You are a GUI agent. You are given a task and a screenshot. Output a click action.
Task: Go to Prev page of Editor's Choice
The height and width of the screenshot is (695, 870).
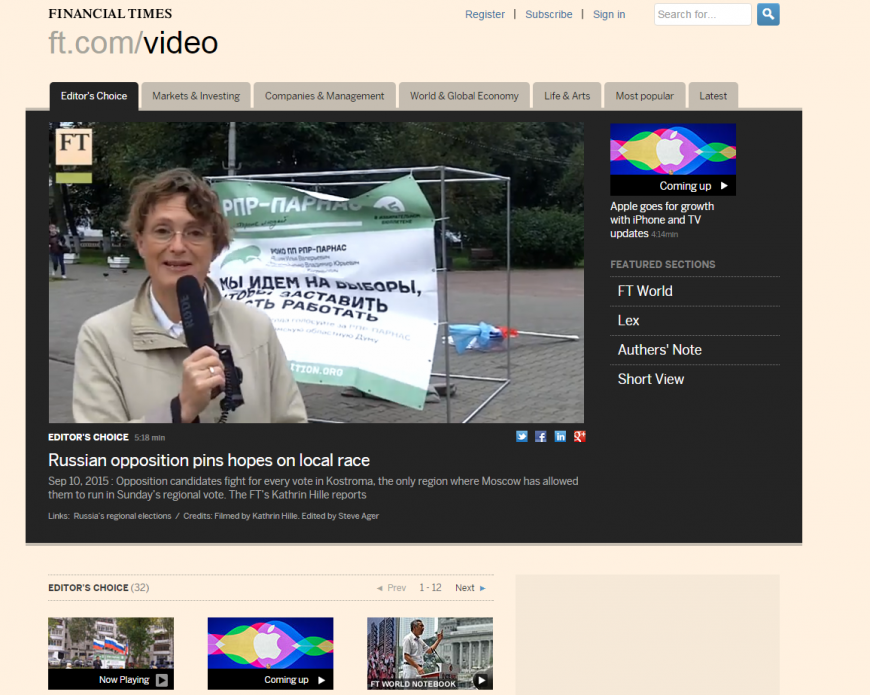(391, 588)
